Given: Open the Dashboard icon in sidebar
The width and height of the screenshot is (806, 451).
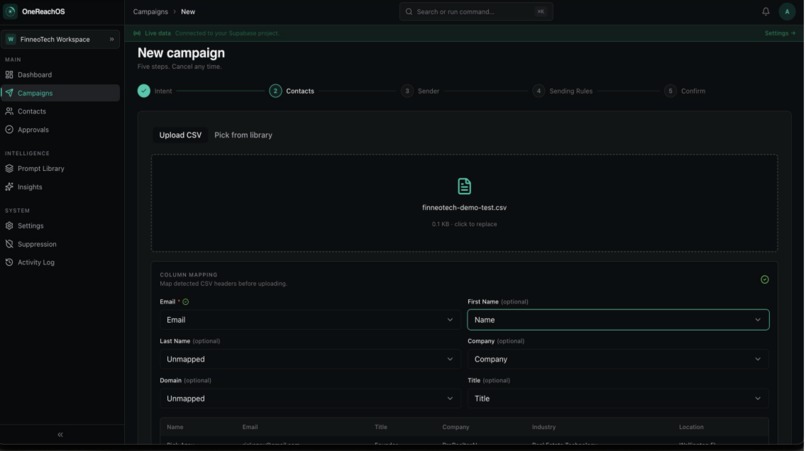Looking at the screenshot, I should [x=9, y=75].
